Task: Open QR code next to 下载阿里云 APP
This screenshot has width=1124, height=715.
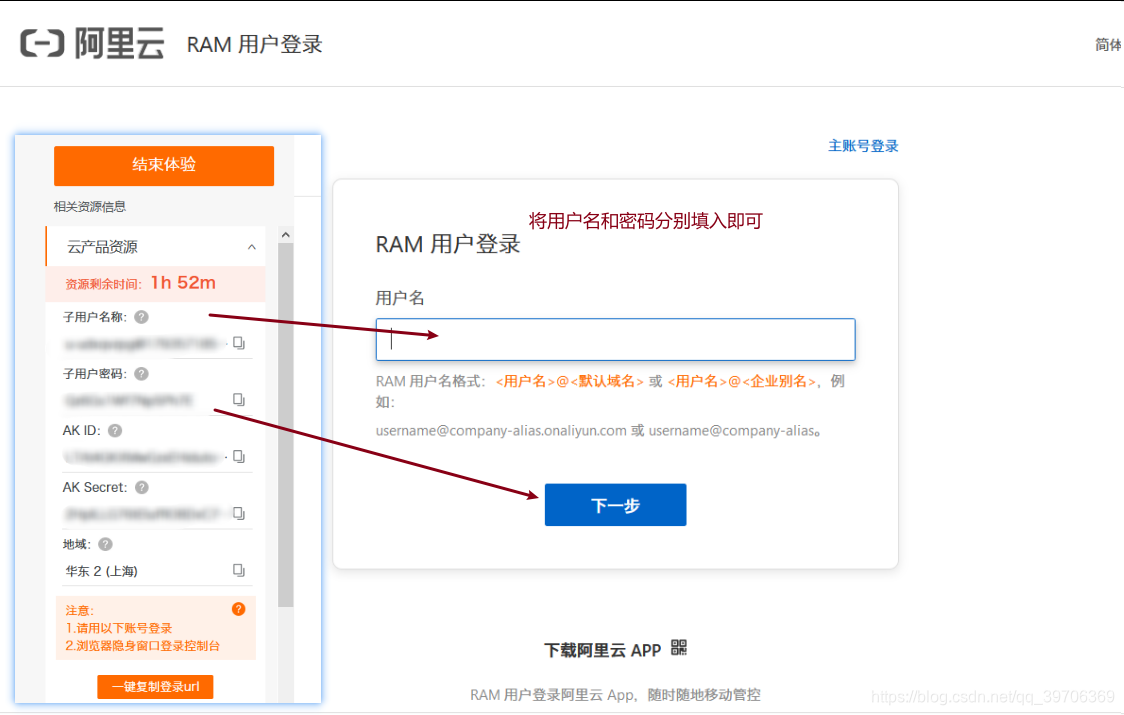Action: point(679,648)
